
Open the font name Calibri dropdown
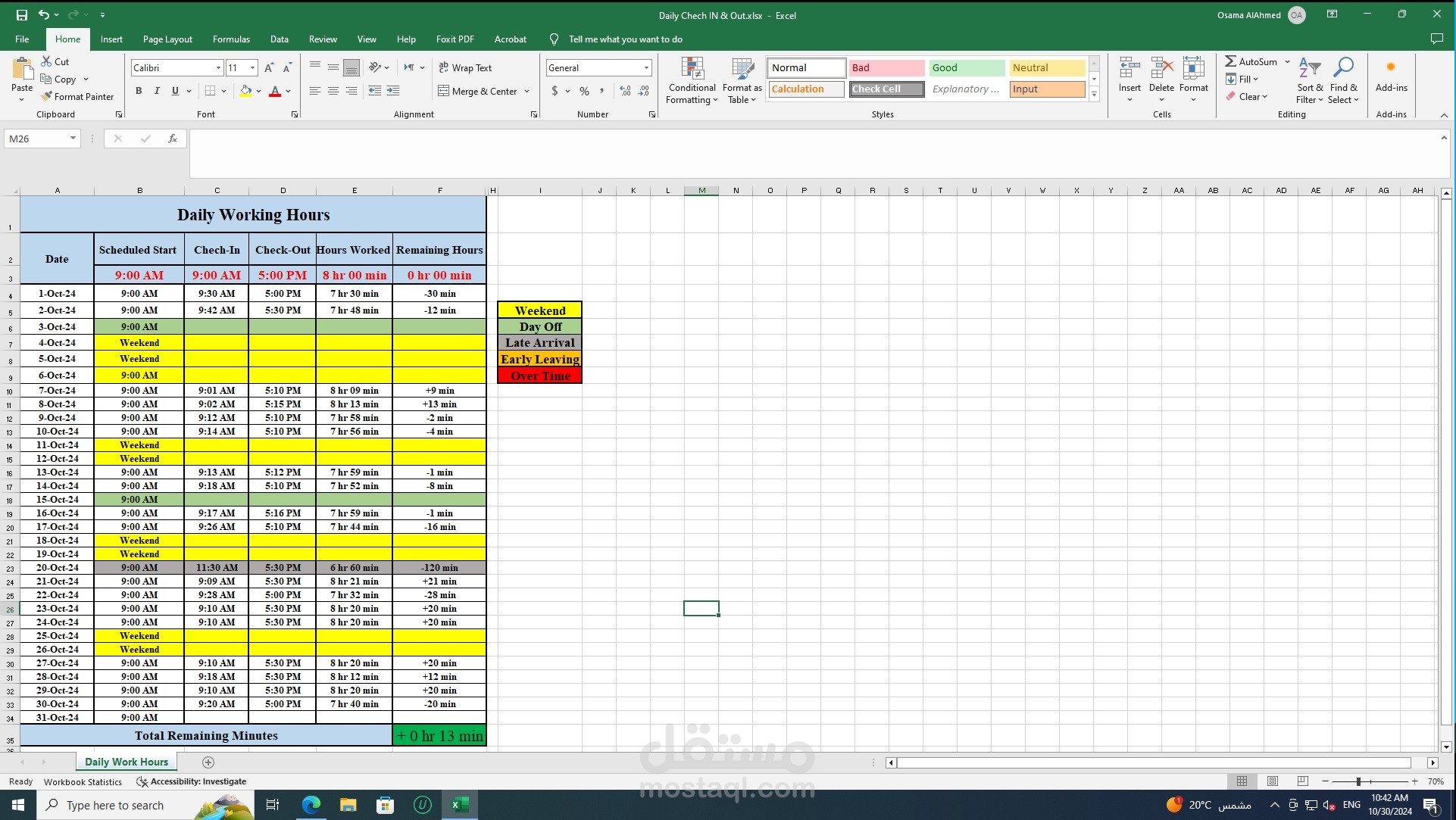click(x=218, y=67)
